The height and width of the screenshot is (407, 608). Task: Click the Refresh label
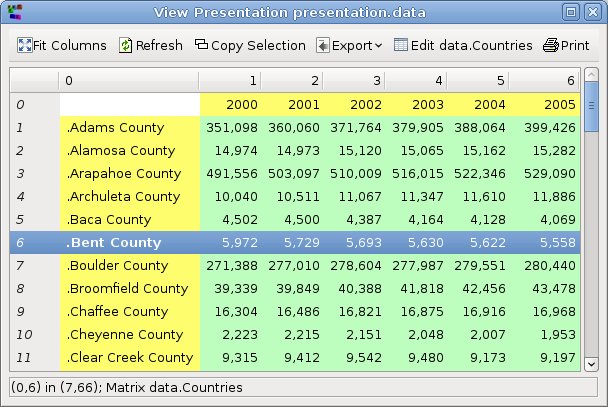click(x=159, y=45)
